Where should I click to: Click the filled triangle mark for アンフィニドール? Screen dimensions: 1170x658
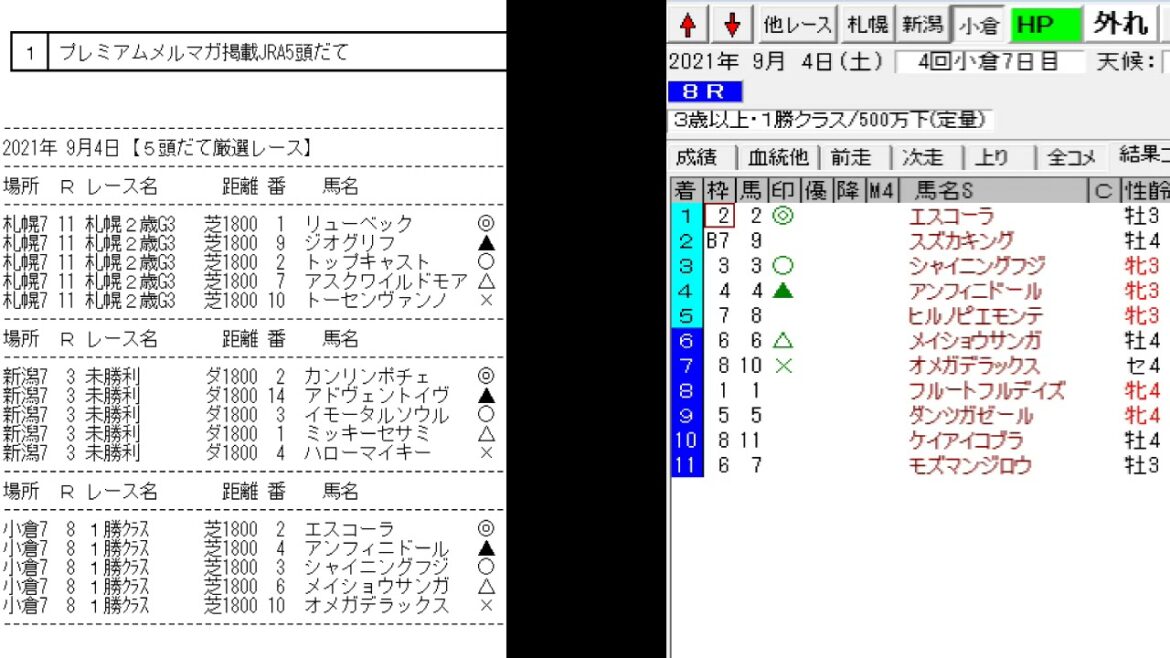783,291
